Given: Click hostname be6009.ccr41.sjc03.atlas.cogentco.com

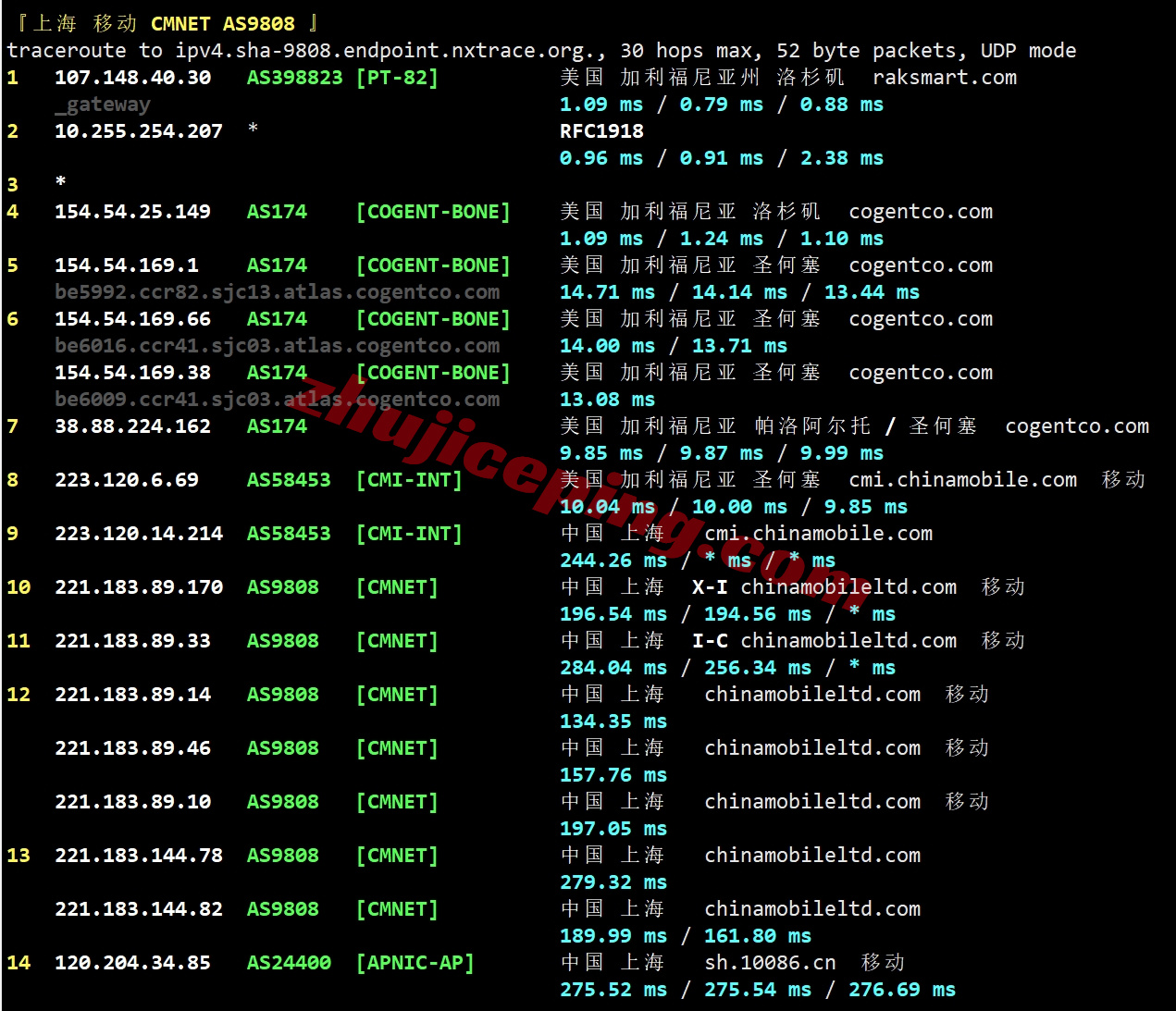Looking at the screenshot, I should [x=277, y=400].
